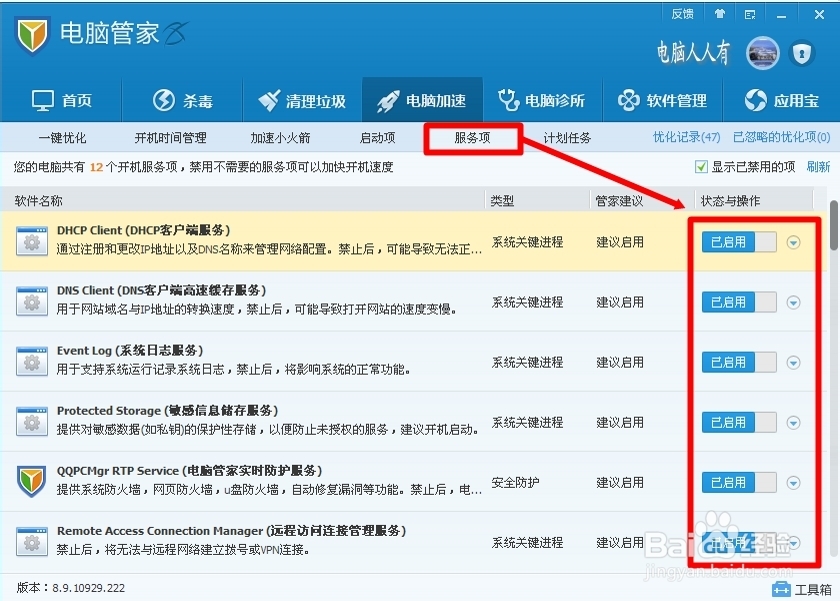Select DHCP Client (DHCP客户端服务) title text
This screenshot has height=601, width=840.
click(x=144, y=230)
